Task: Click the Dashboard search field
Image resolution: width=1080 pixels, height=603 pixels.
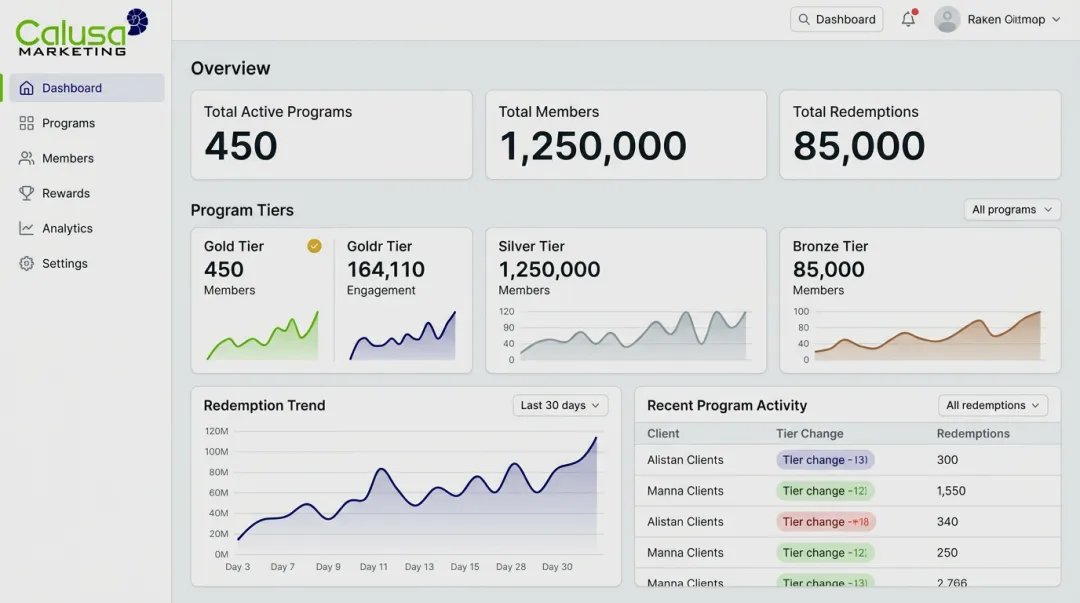Action: coord(837,19)
